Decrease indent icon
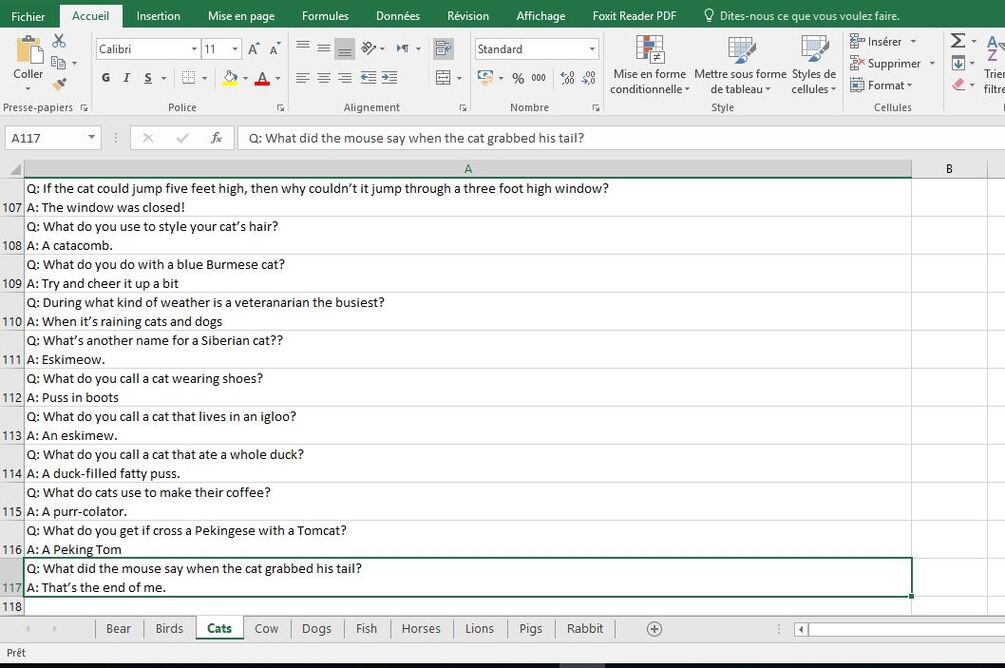Image resolution: width=1005 pixels, height=668 pixels. 369,78
